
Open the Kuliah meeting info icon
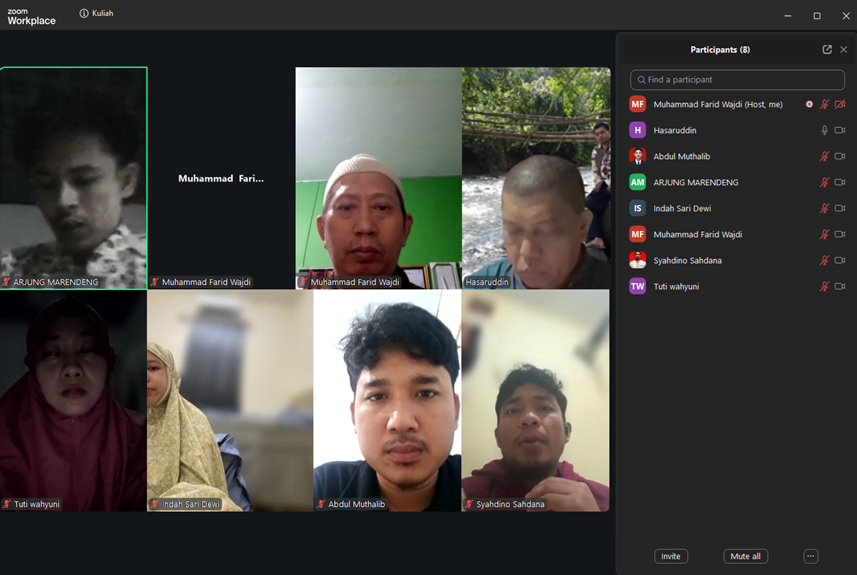[84, 13]
